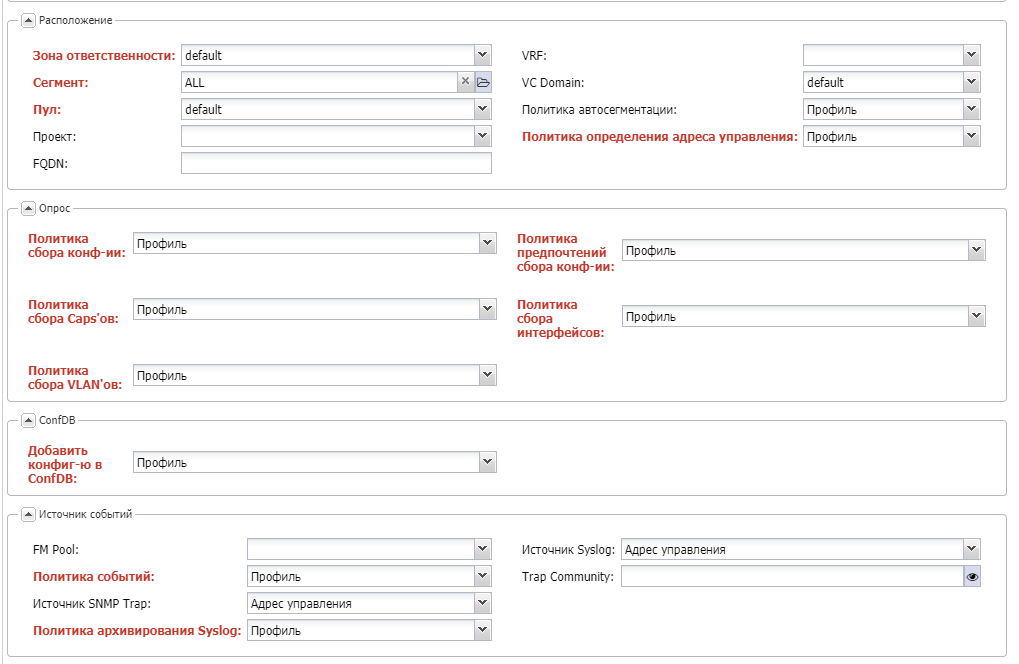Click the 'Источник событий' section title

[85, 514]
